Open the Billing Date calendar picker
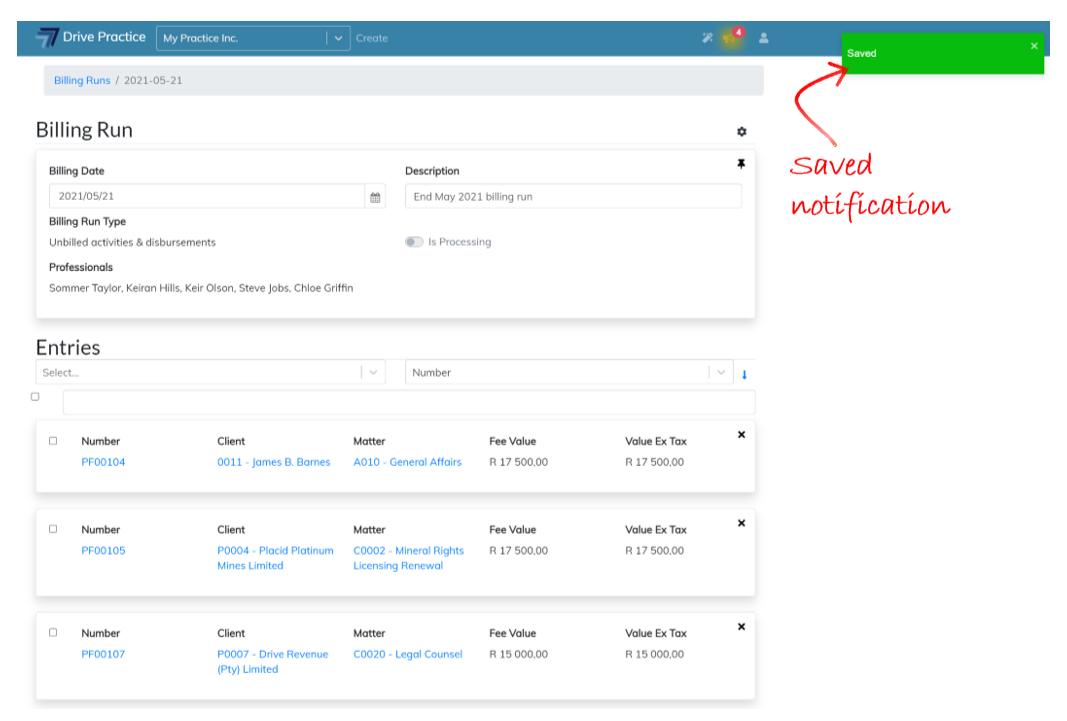Viewport: 1067px width, 721px height. (x=375, y=197)
